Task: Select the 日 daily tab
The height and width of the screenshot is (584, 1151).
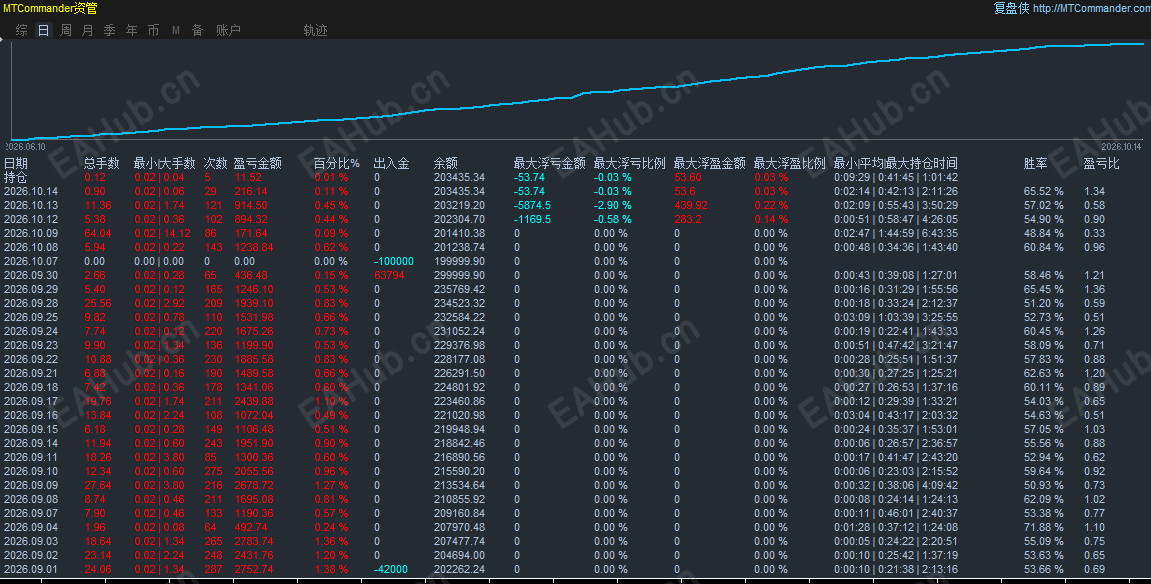Action: 44,30
